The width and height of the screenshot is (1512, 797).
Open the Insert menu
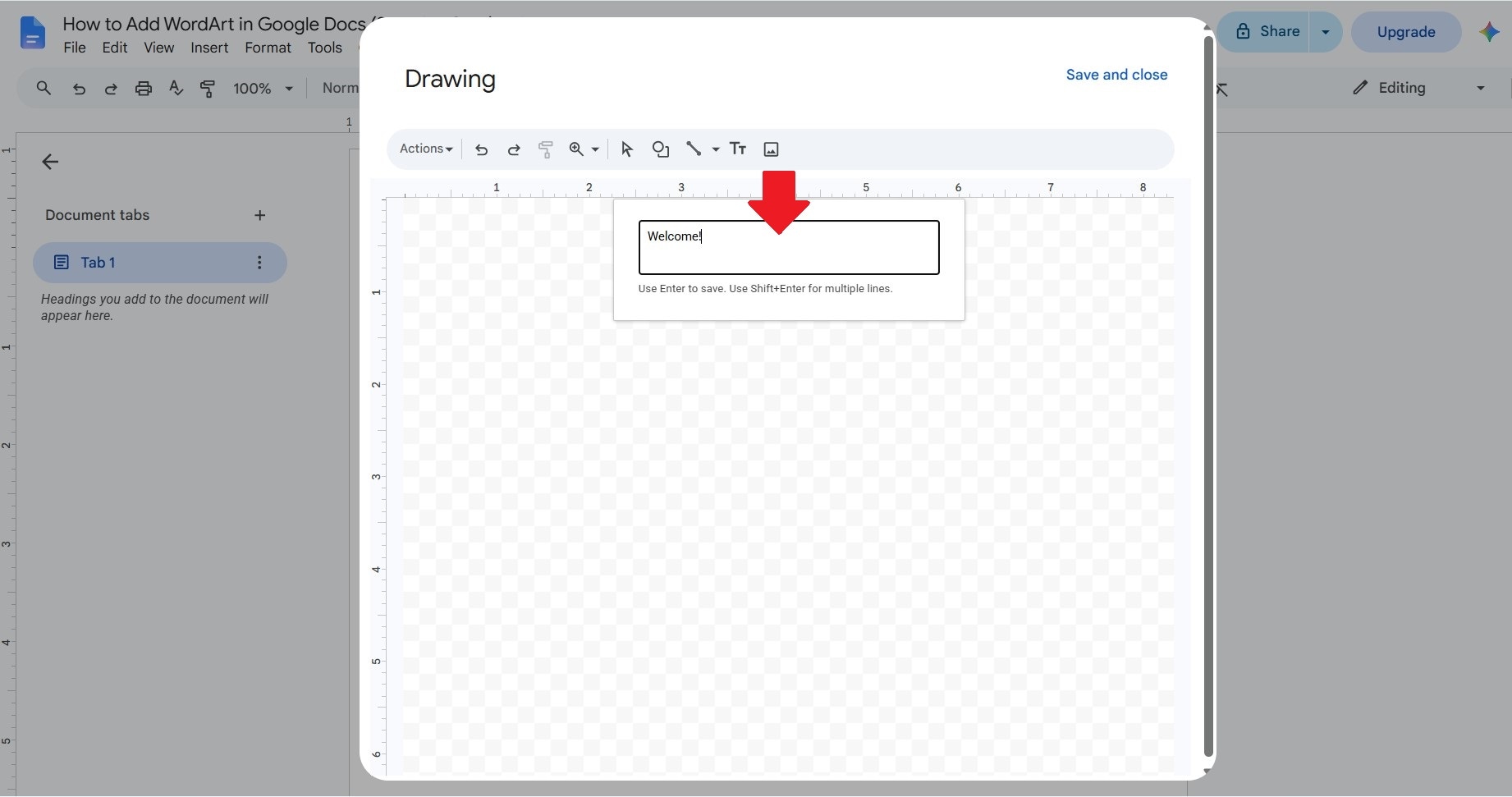click(x=209, y=48)
